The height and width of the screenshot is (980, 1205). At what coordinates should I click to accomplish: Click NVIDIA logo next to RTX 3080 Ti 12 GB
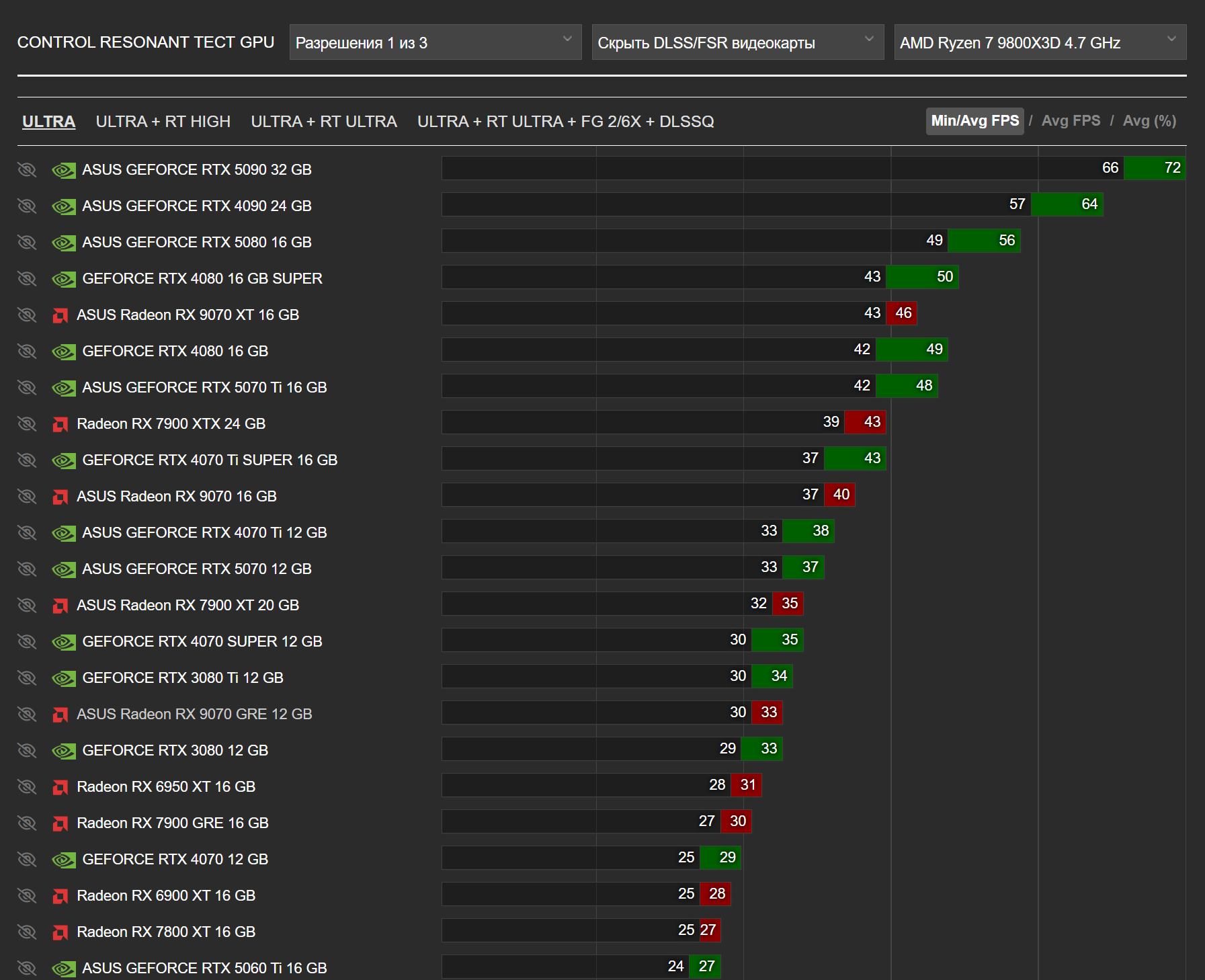64,678
